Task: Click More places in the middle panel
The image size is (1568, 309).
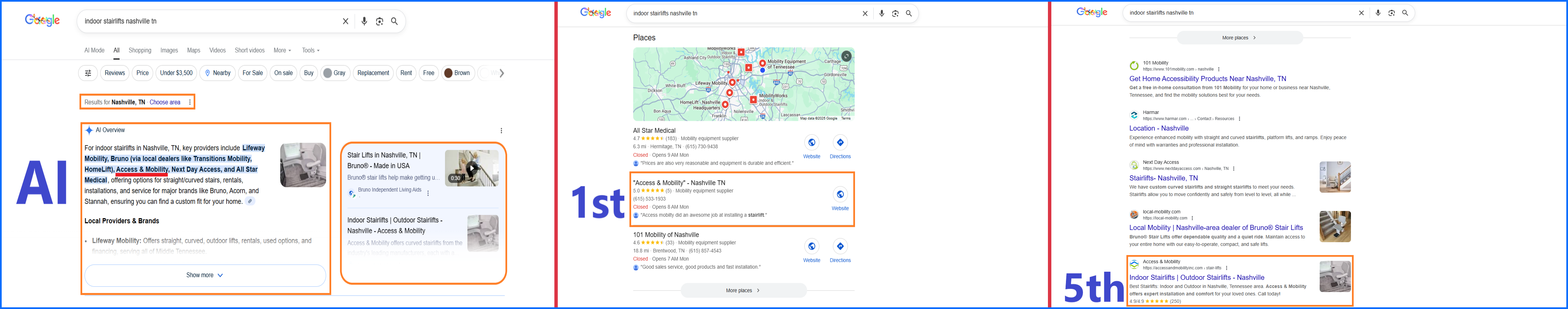Action: (x=743, y=290)
